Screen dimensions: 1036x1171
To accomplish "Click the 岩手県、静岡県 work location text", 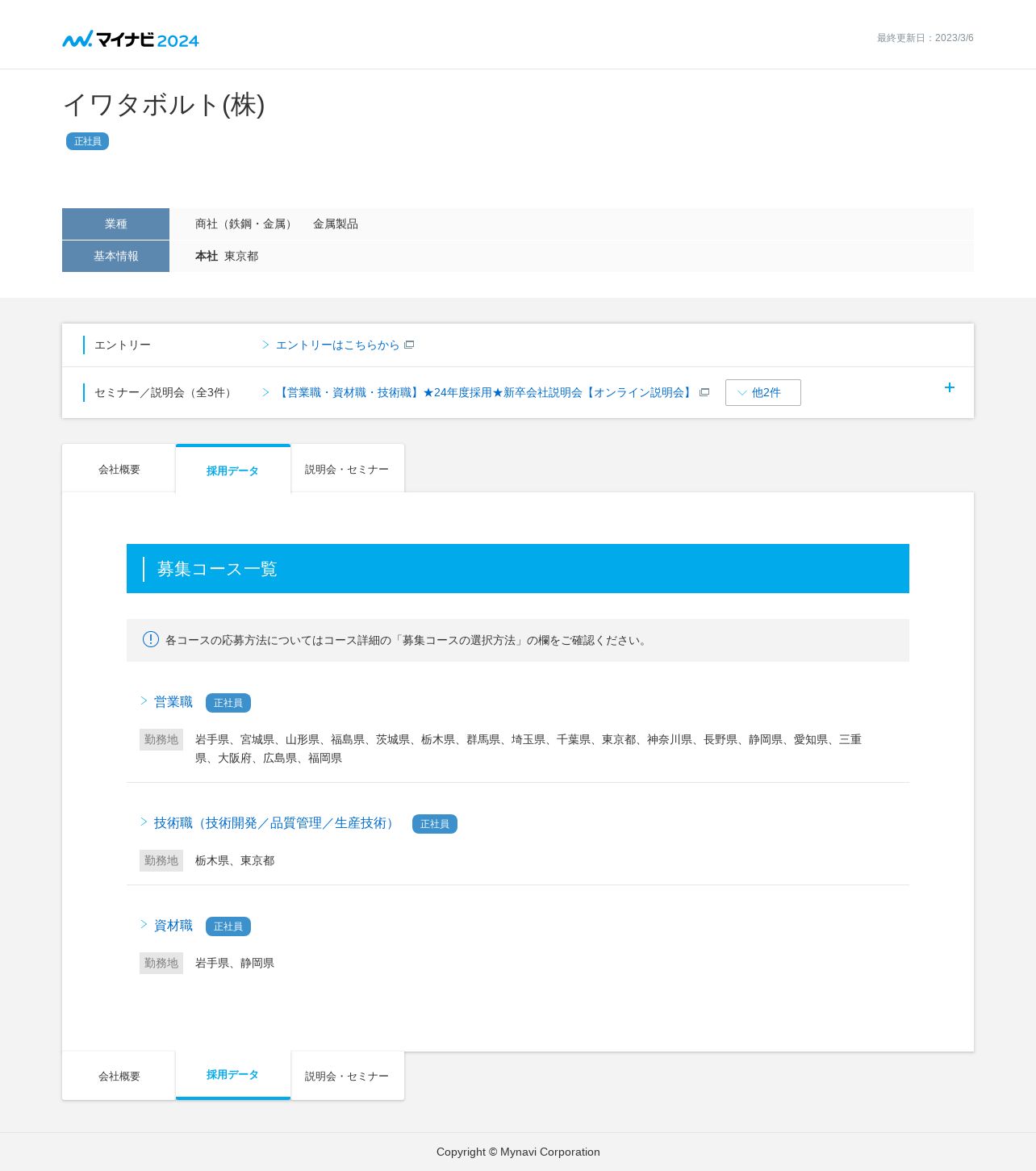I will coord(235,964).
